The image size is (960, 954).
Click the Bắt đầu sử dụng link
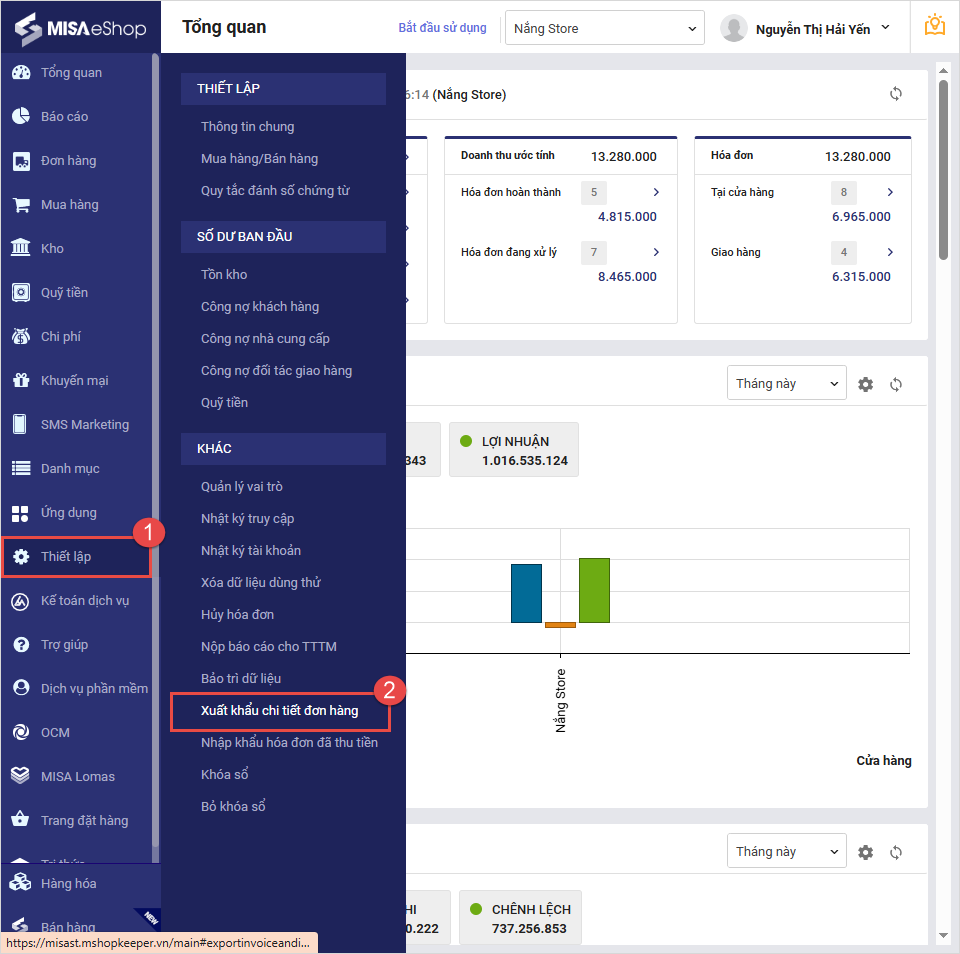[x=442, y=28]
